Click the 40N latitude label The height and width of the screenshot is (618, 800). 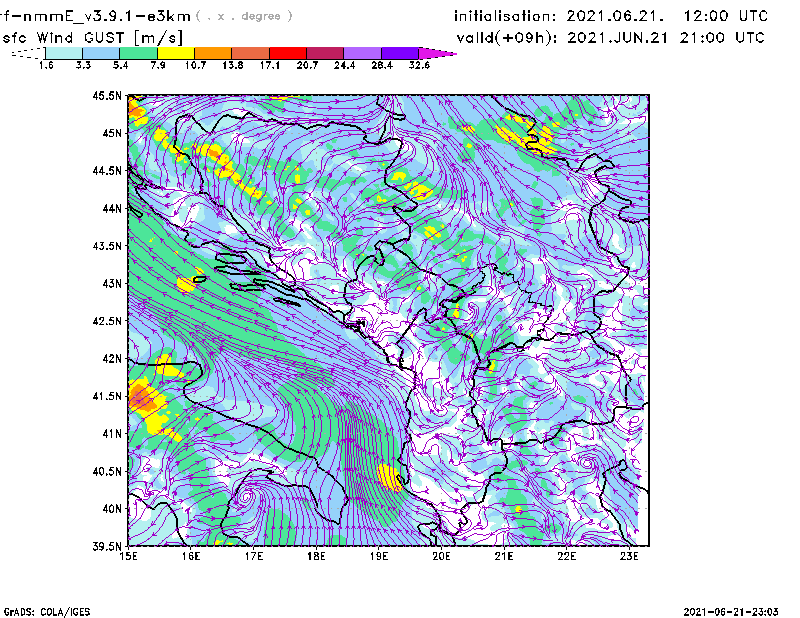[112, 509]
